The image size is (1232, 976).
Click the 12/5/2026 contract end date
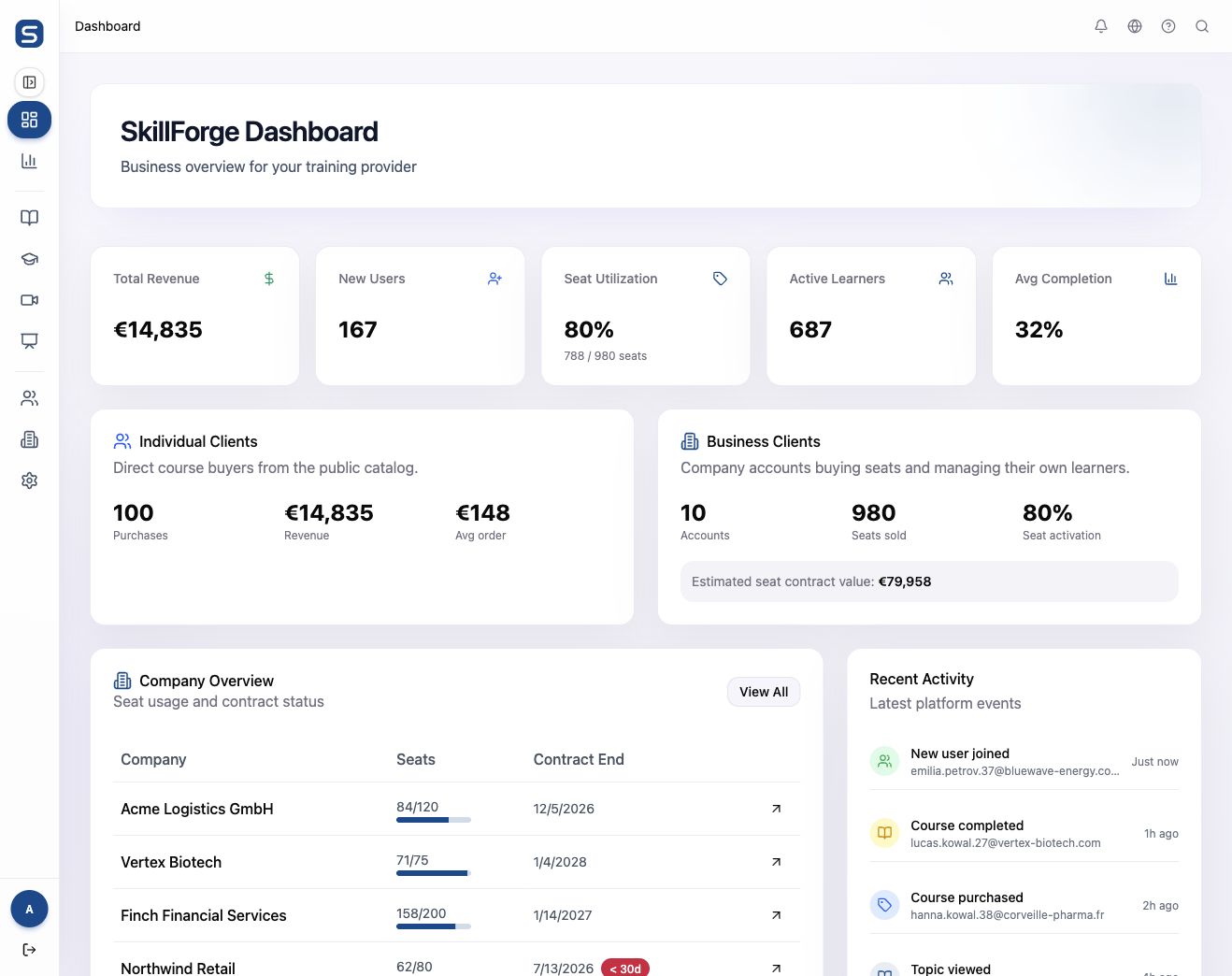[x=564, y=809]
